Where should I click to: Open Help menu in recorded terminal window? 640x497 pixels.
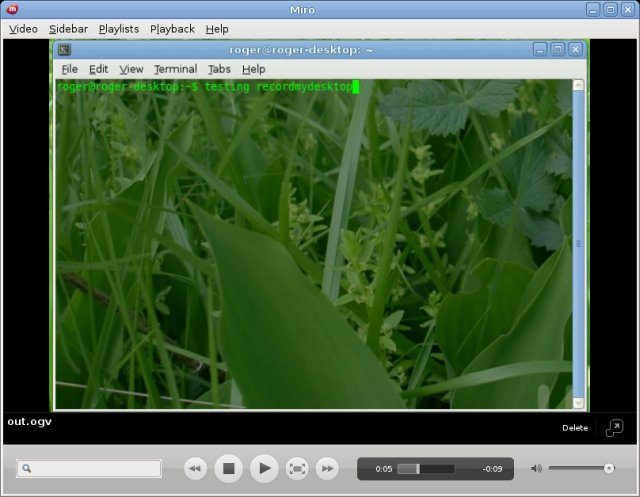[x=253, y=69]
